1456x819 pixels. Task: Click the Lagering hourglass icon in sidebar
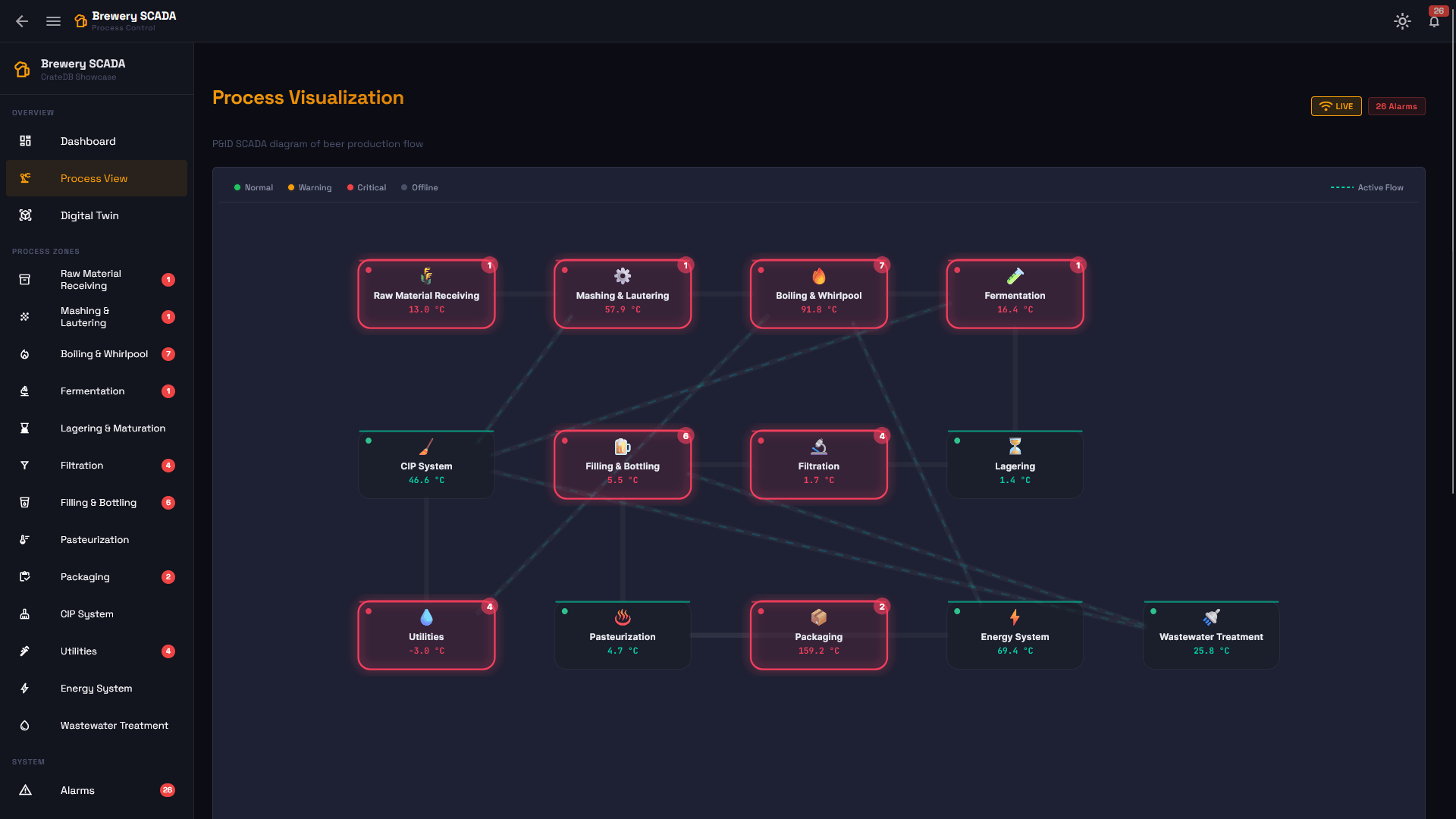click(25, 428)
